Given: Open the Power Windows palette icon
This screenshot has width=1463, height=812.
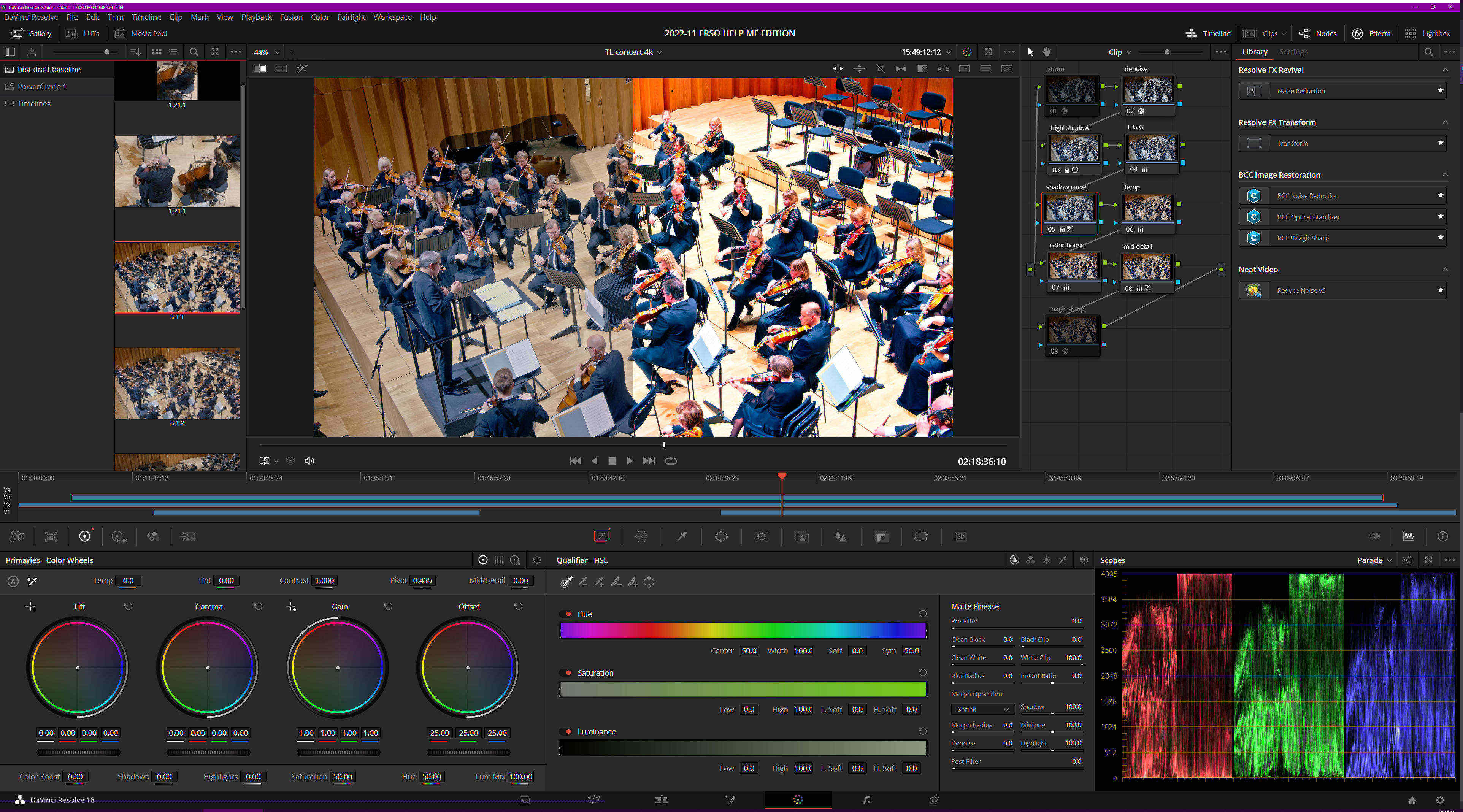Looking at the screenshot, I should [721, 537].
